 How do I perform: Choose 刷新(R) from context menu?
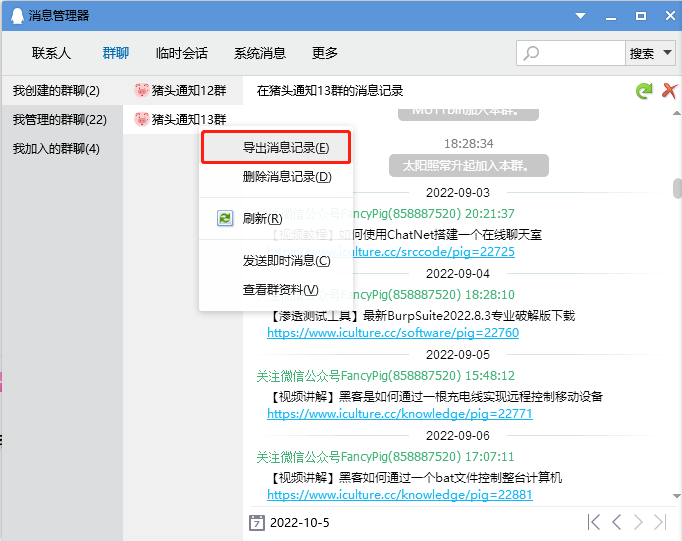[276, 218]
